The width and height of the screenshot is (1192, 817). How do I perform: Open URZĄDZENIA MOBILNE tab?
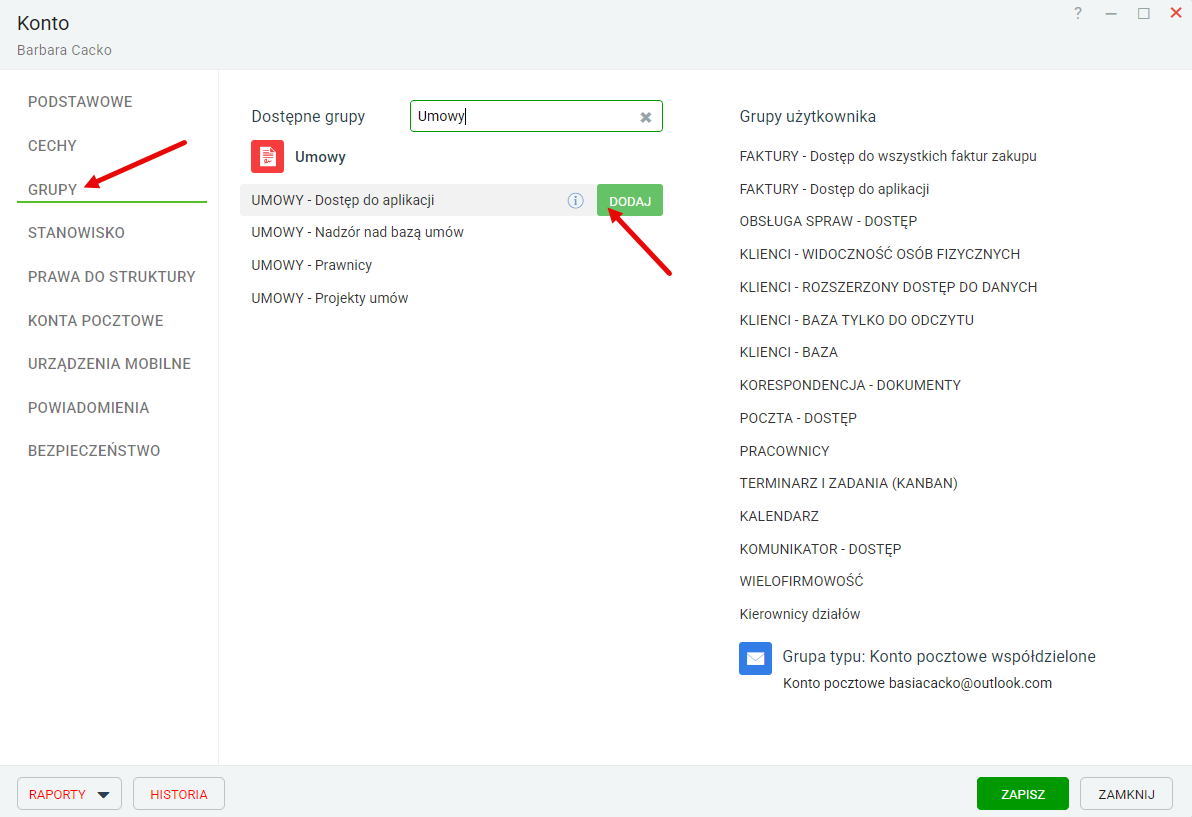pyautogui.click(x=109, y=364)
